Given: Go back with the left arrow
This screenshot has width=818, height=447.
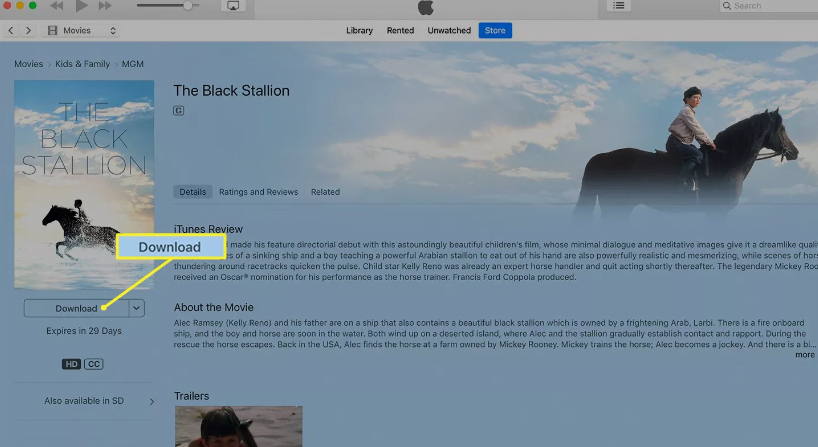Looking at the screenshot, I should 11,31.
